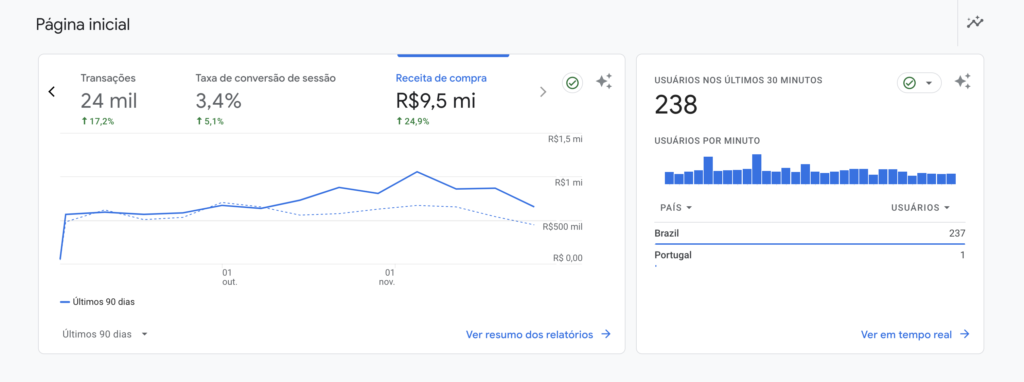Click the 01 out. axis label
This screenshot has width=1024, height=382.
point(229,278)
